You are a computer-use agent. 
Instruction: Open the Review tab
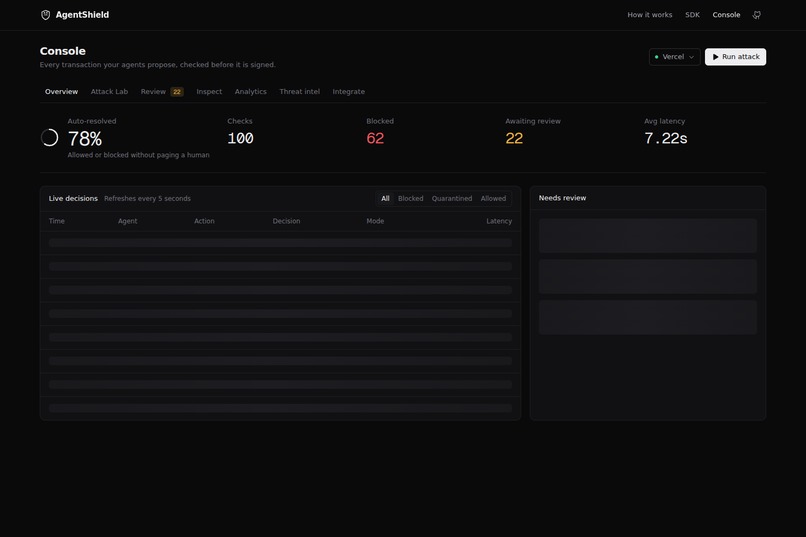pos(161,91)
